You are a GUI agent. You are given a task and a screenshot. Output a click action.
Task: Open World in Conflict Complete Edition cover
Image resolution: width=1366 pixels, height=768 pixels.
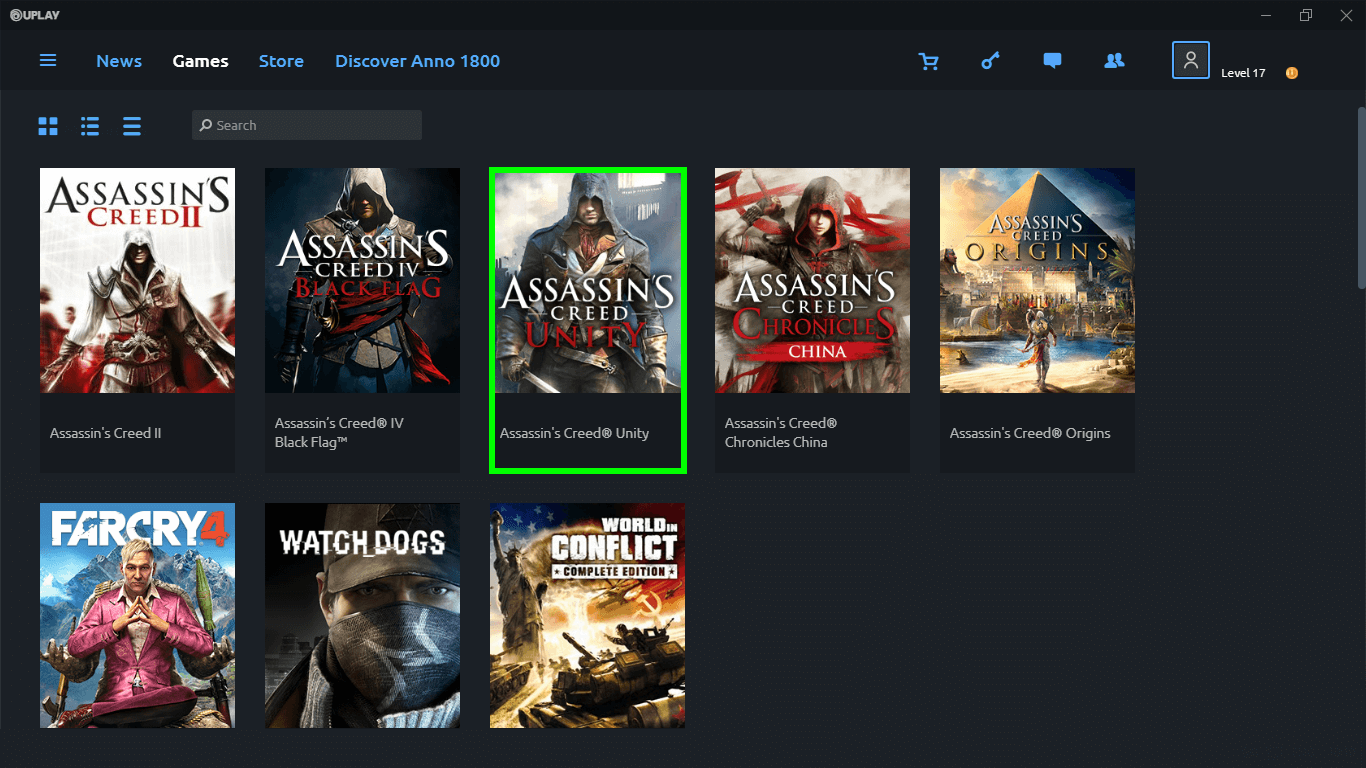(x=587, y=615)
